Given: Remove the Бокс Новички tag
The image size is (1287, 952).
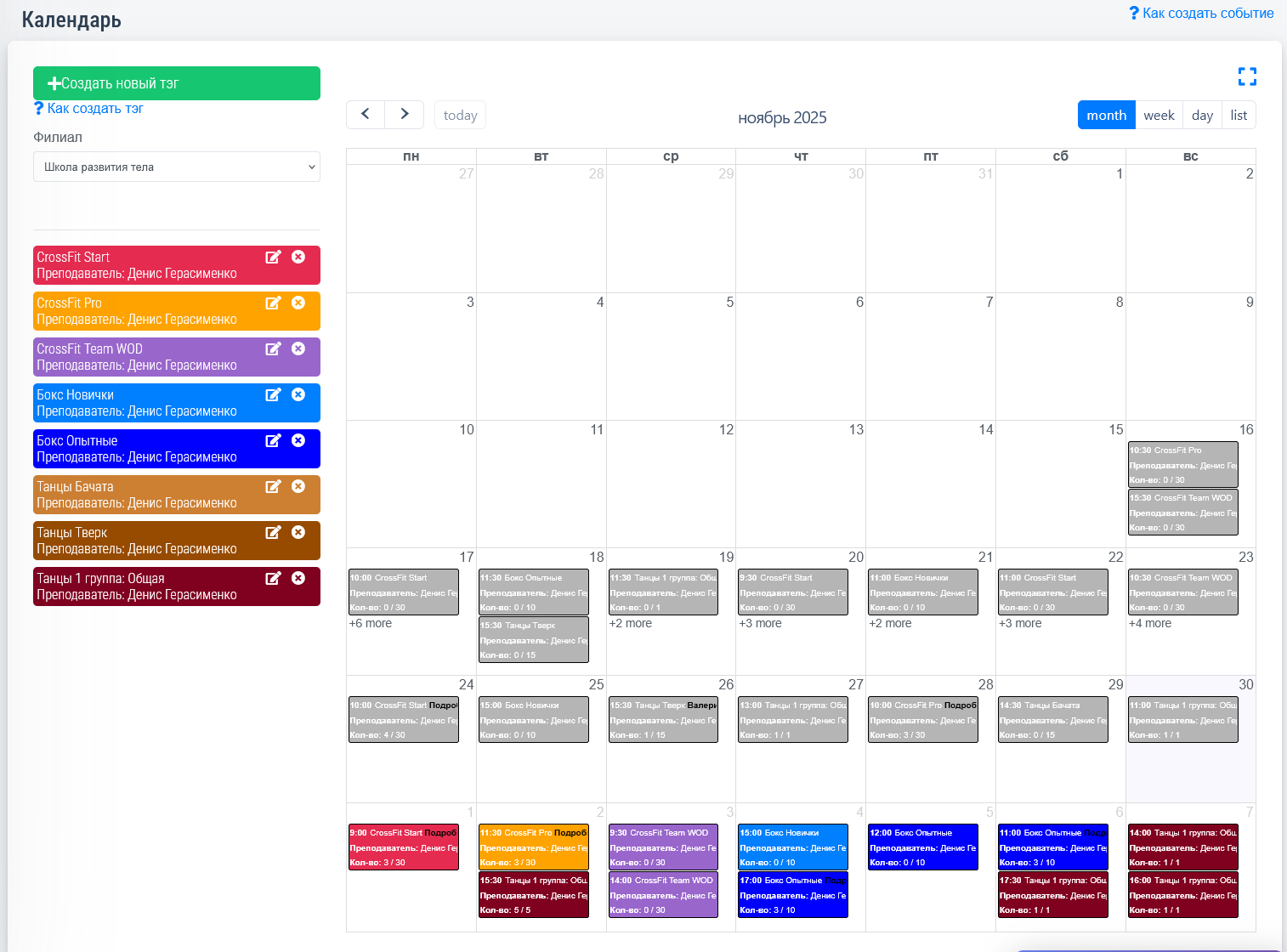Looking at the screenshot, I should 298,394.
